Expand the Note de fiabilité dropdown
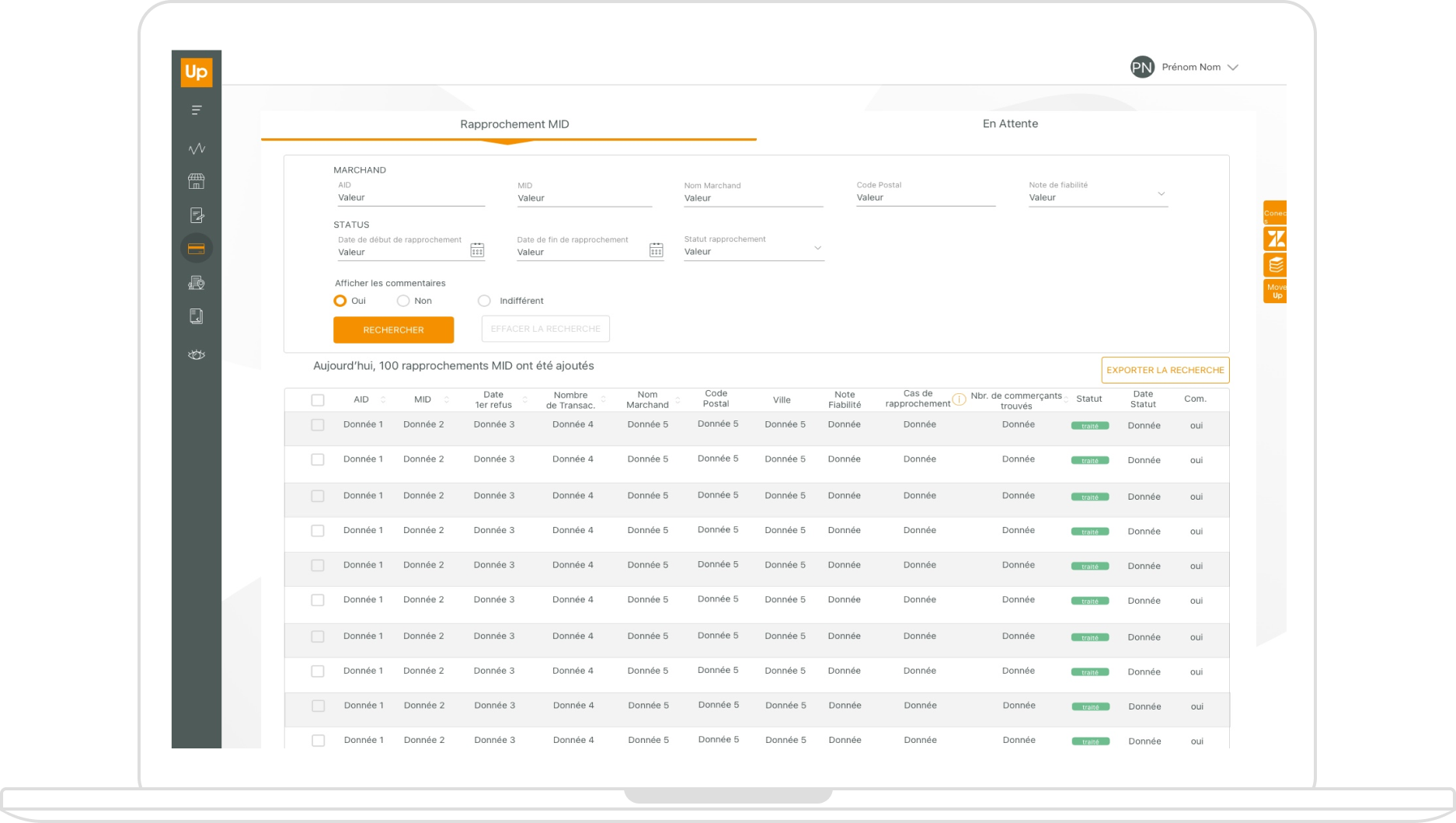 pos(1161,194)
